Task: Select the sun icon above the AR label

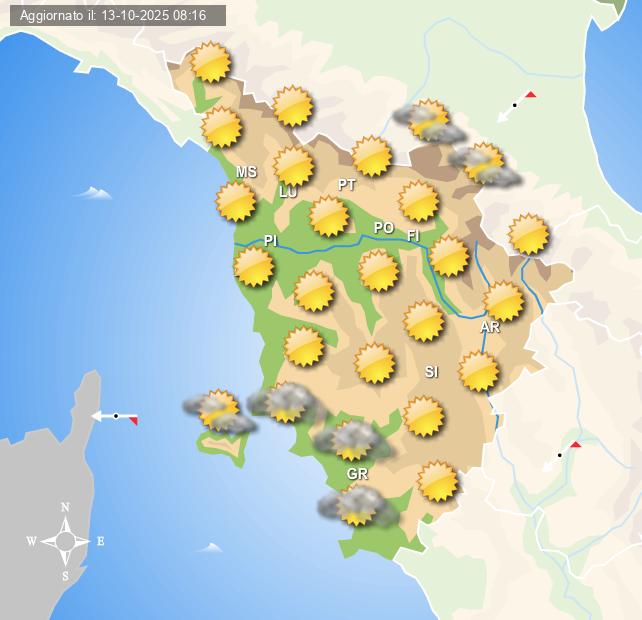Action: tap(503, 301)
